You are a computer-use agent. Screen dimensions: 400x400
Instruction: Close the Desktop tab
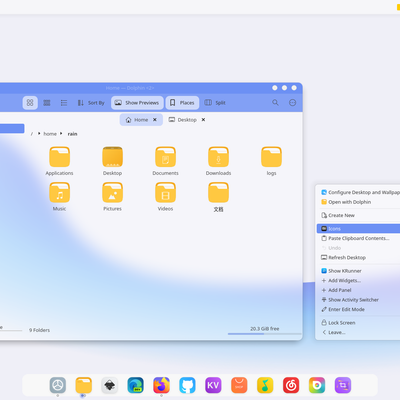(203, 120)
